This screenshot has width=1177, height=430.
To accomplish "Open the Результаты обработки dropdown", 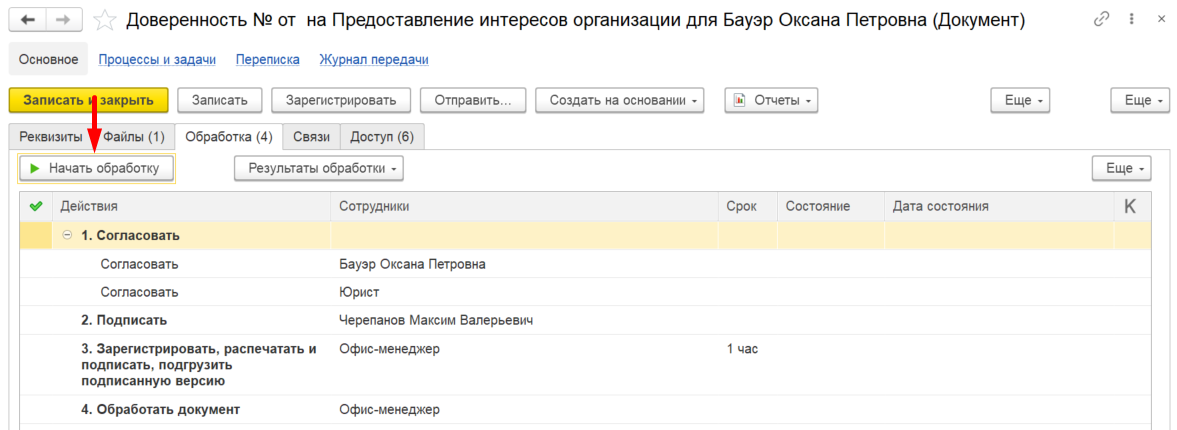I will (x=318, y=169).
